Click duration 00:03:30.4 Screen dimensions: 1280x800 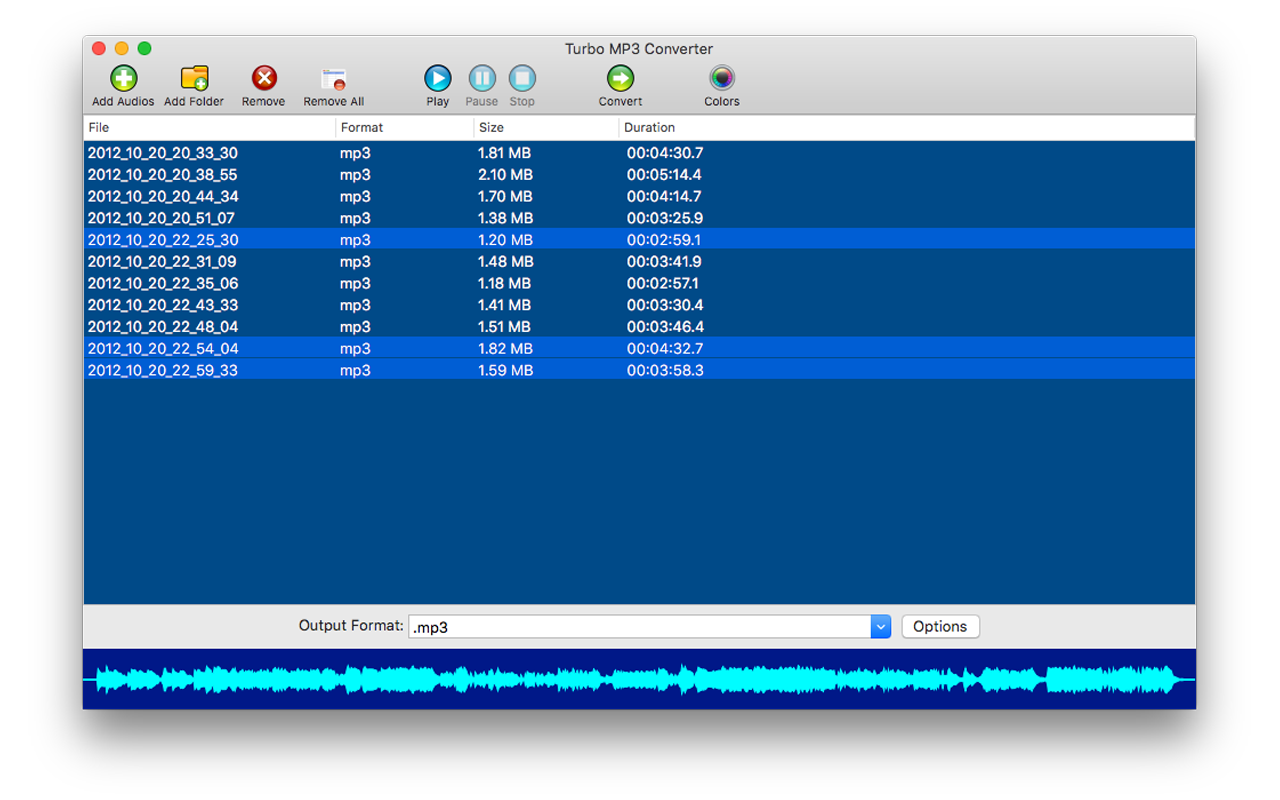pos(665,305)
